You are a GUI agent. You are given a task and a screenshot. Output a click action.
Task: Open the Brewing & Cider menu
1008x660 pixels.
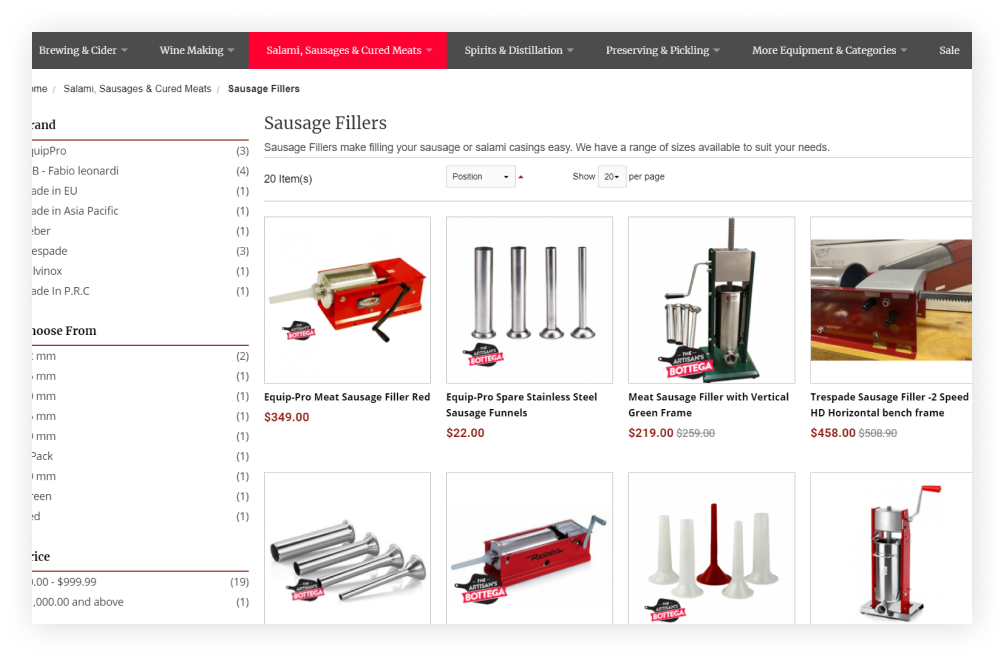click(83, 50)
